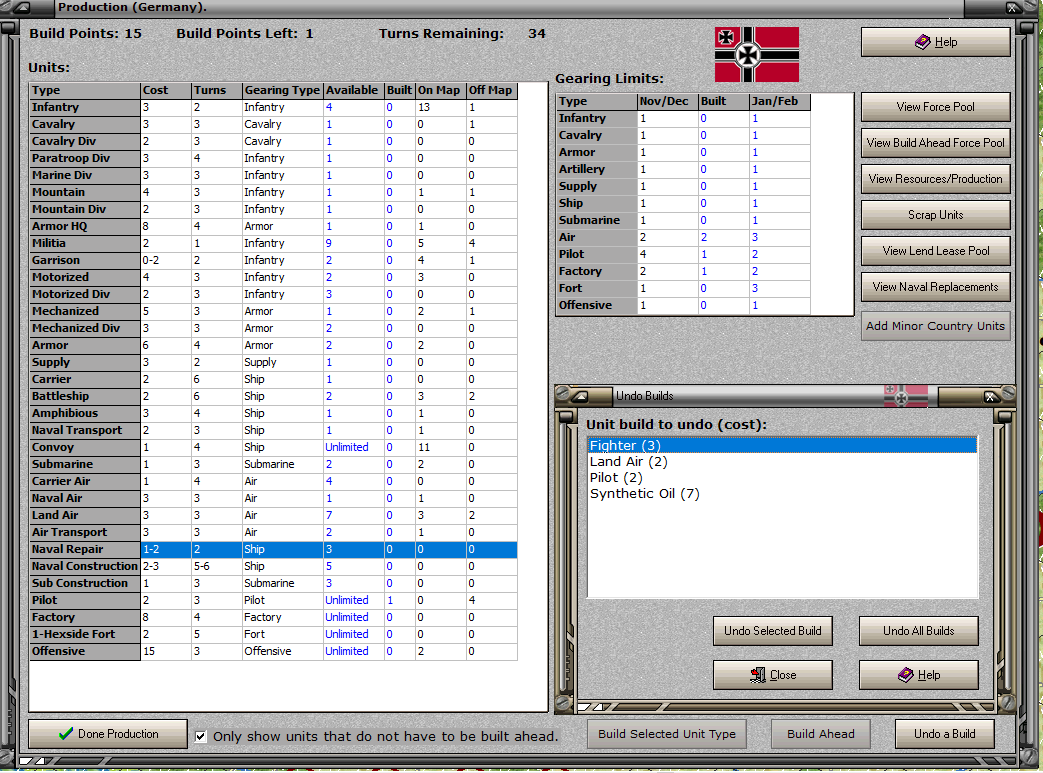Select the Paratroop Div unit row

click(x=273, y=158)
